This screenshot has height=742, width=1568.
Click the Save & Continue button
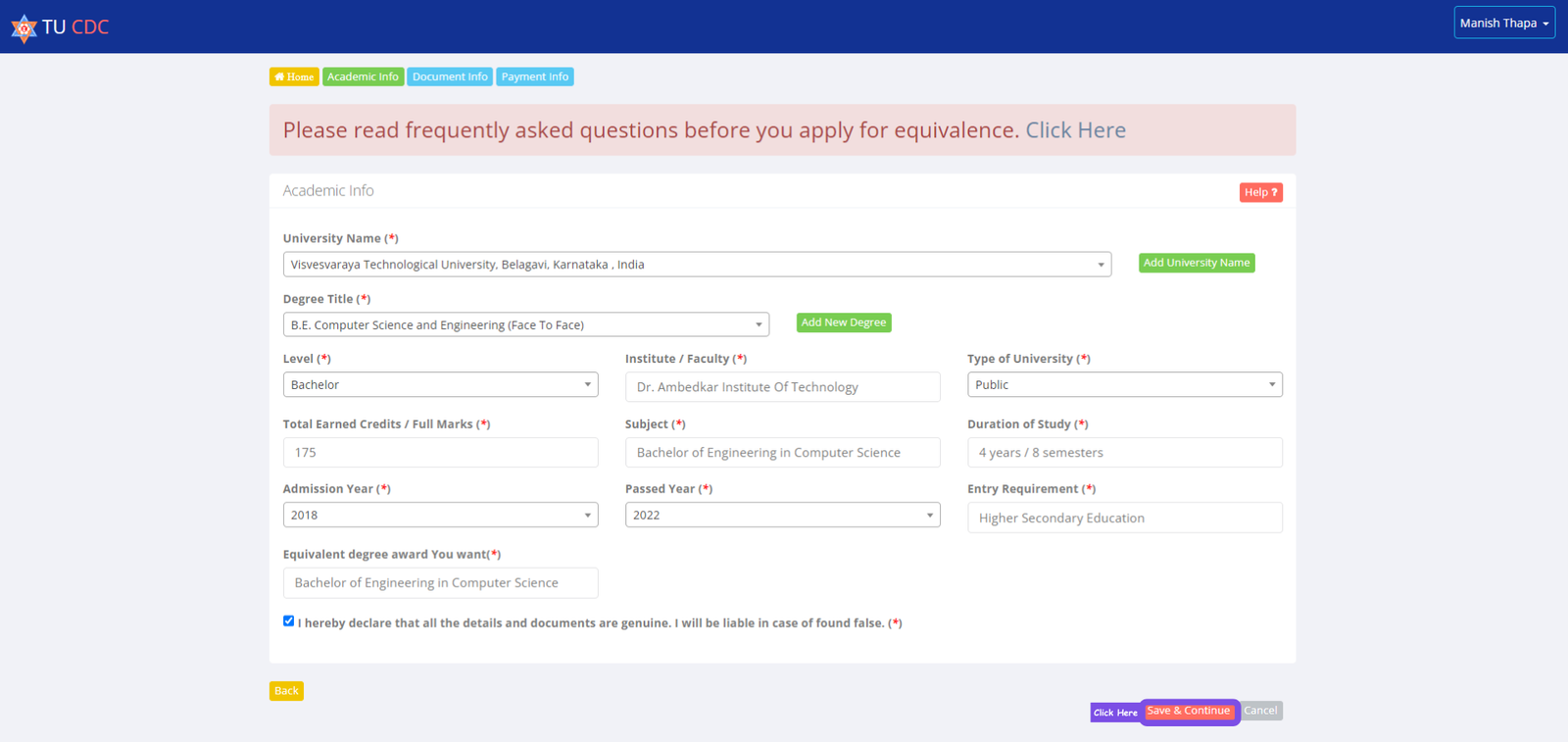pyautogui.click(x=1188, y=711)
